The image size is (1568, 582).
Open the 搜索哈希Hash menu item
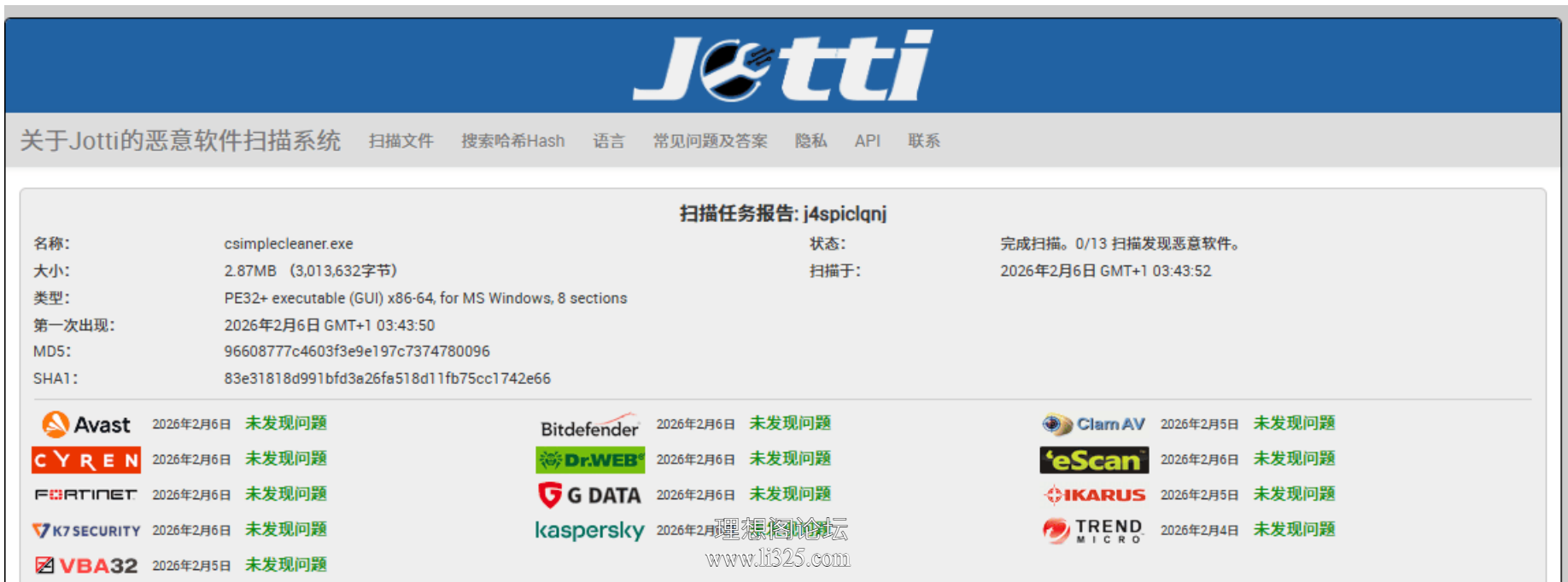click(513, 141)
